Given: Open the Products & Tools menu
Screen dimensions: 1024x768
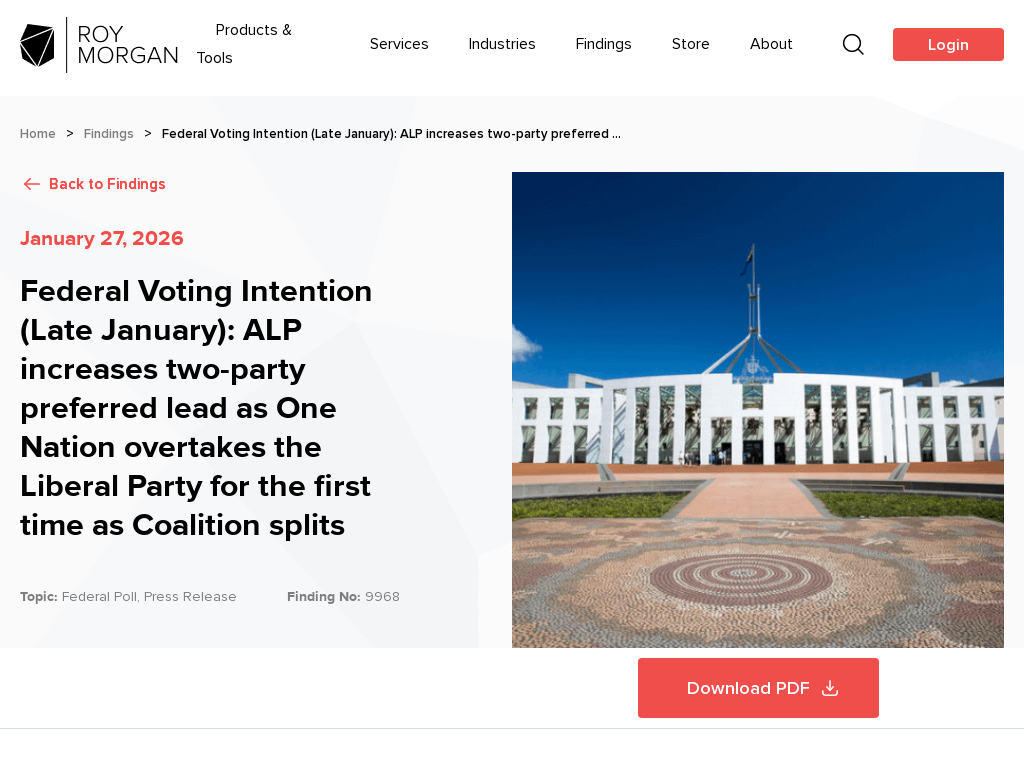Looking at the screenshot, I should 244,44.
